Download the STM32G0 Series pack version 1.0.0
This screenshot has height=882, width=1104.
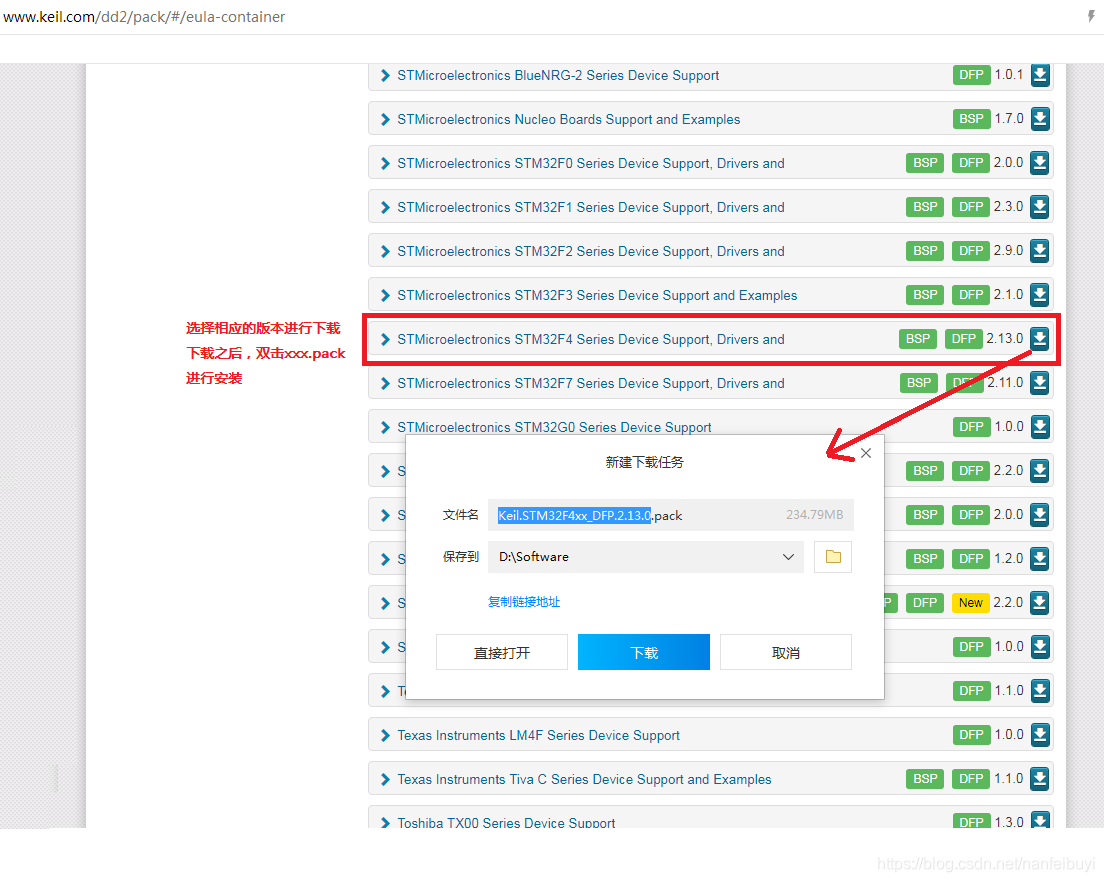tap(1040, 427)
